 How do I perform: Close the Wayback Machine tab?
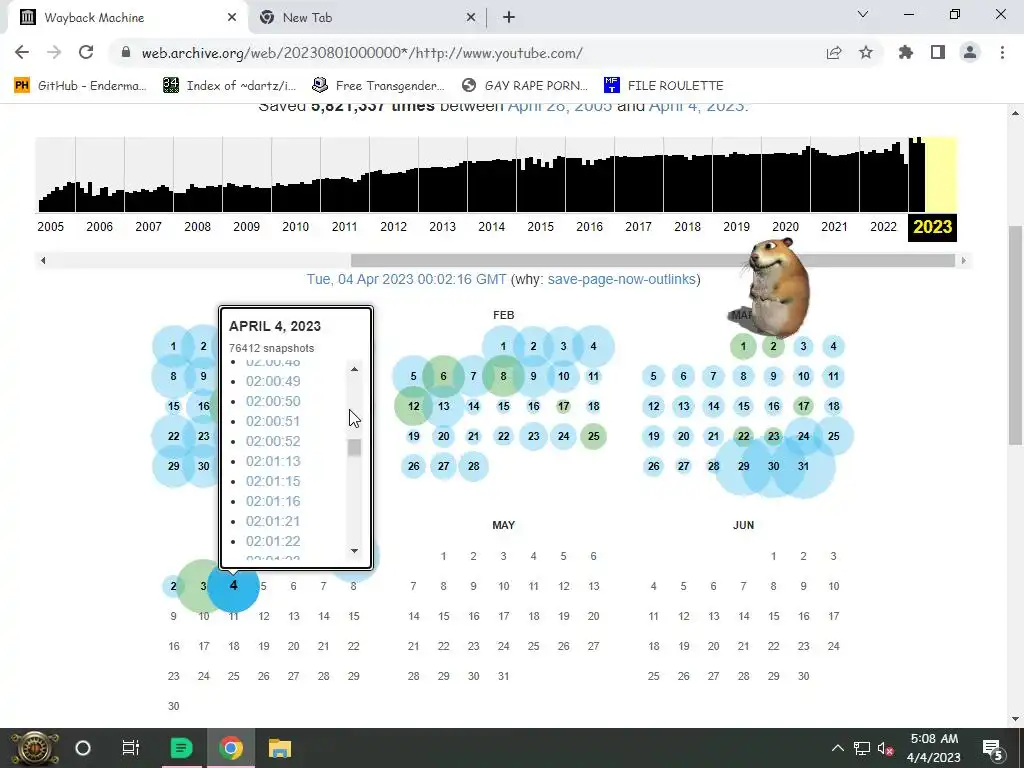tap(232, 18)
